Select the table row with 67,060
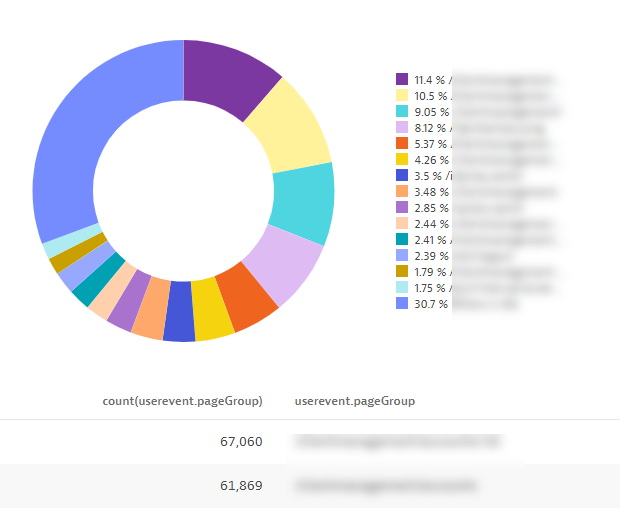Viewport: 620px width, 511px height. tap(310, 441)
